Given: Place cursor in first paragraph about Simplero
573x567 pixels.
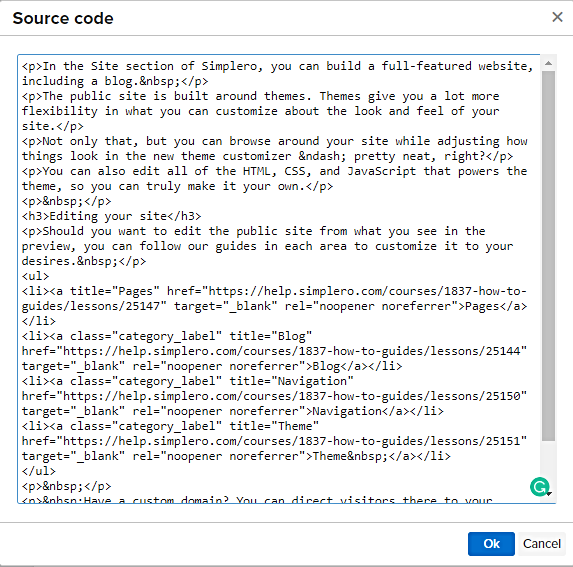Looking at the screenshot, I should coord(278,73).
